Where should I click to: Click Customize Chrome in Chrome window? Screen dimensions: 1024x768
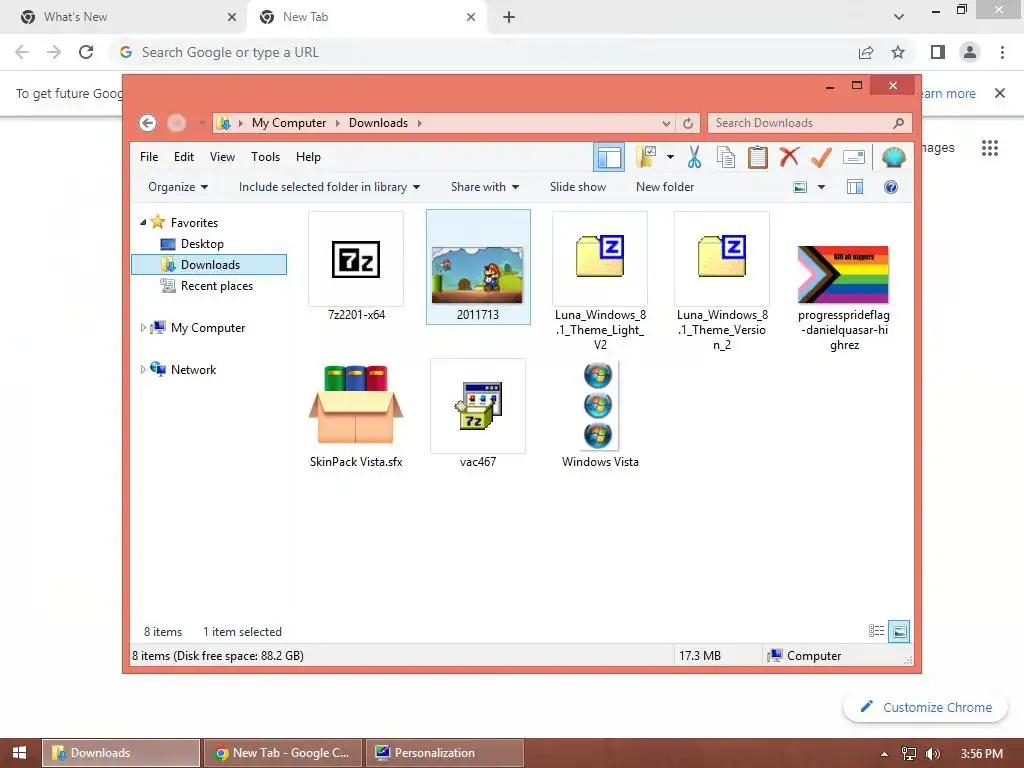[925, 707]
